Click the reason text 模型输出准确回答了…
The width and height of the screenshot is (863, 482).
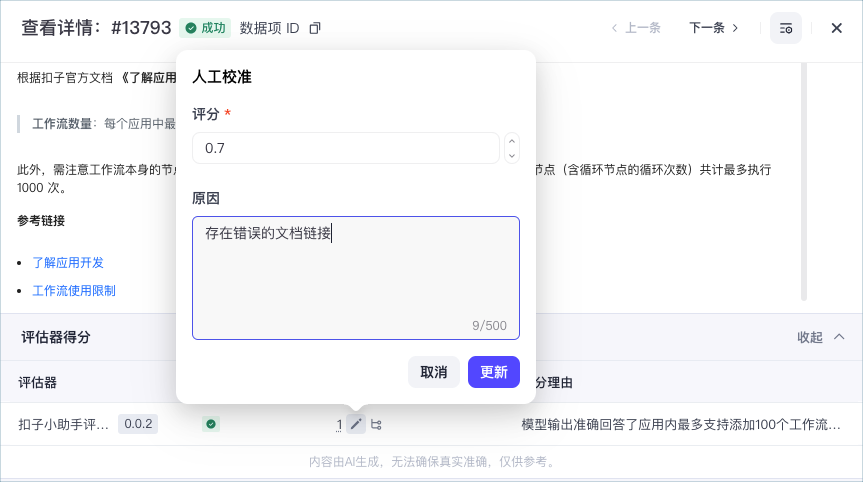681,424
